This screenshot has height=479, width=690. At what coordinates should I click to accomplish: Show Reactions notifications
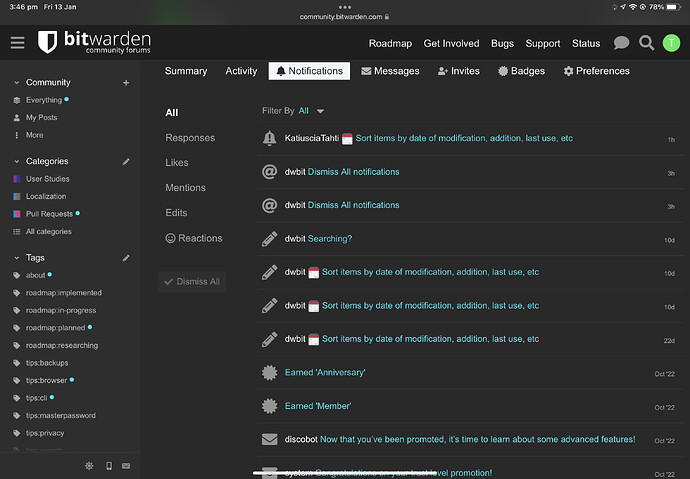(x=194, y=238)
